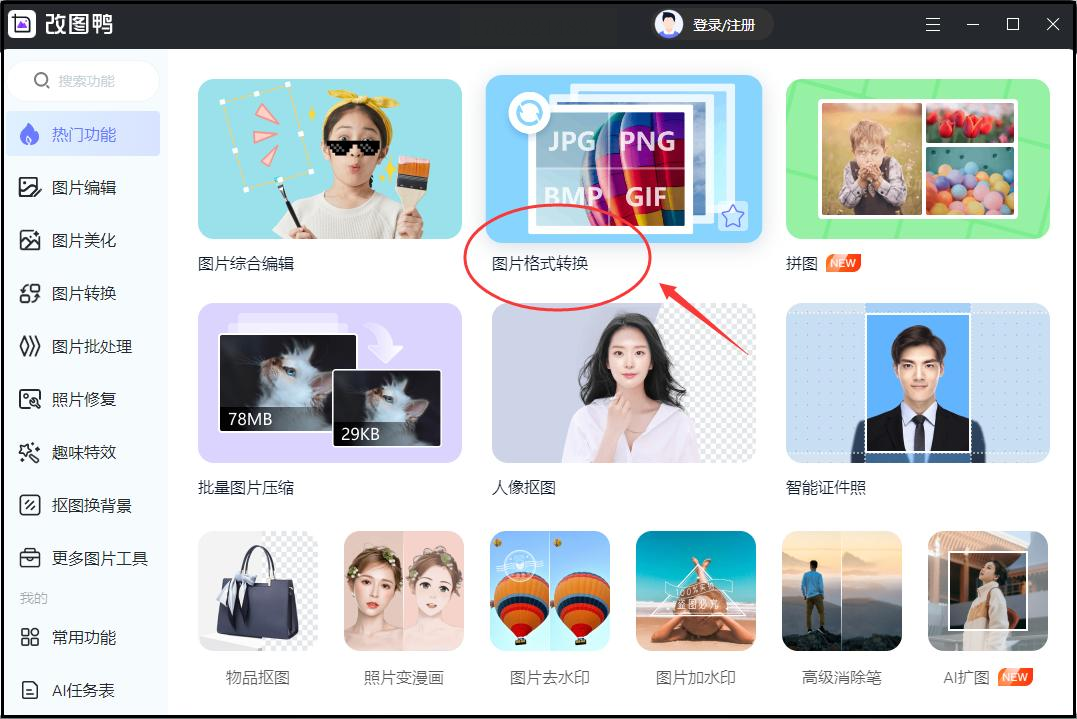1077x719 pixels.
Task: Select the 热门功能 flame icon
Action: pos(29,135)
